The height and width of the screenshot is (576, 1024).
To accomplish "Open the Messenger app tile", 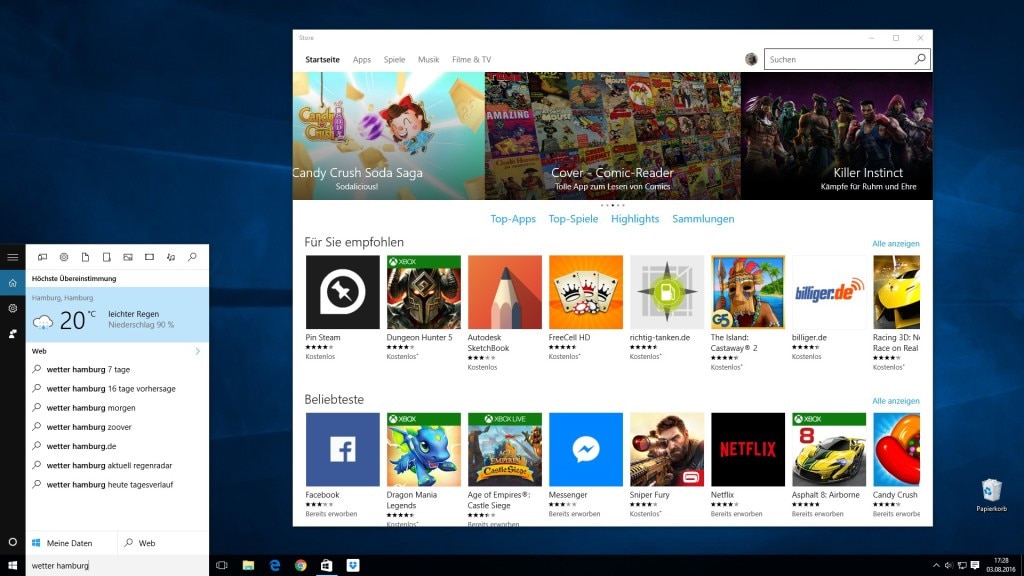I will pos(586,449).
